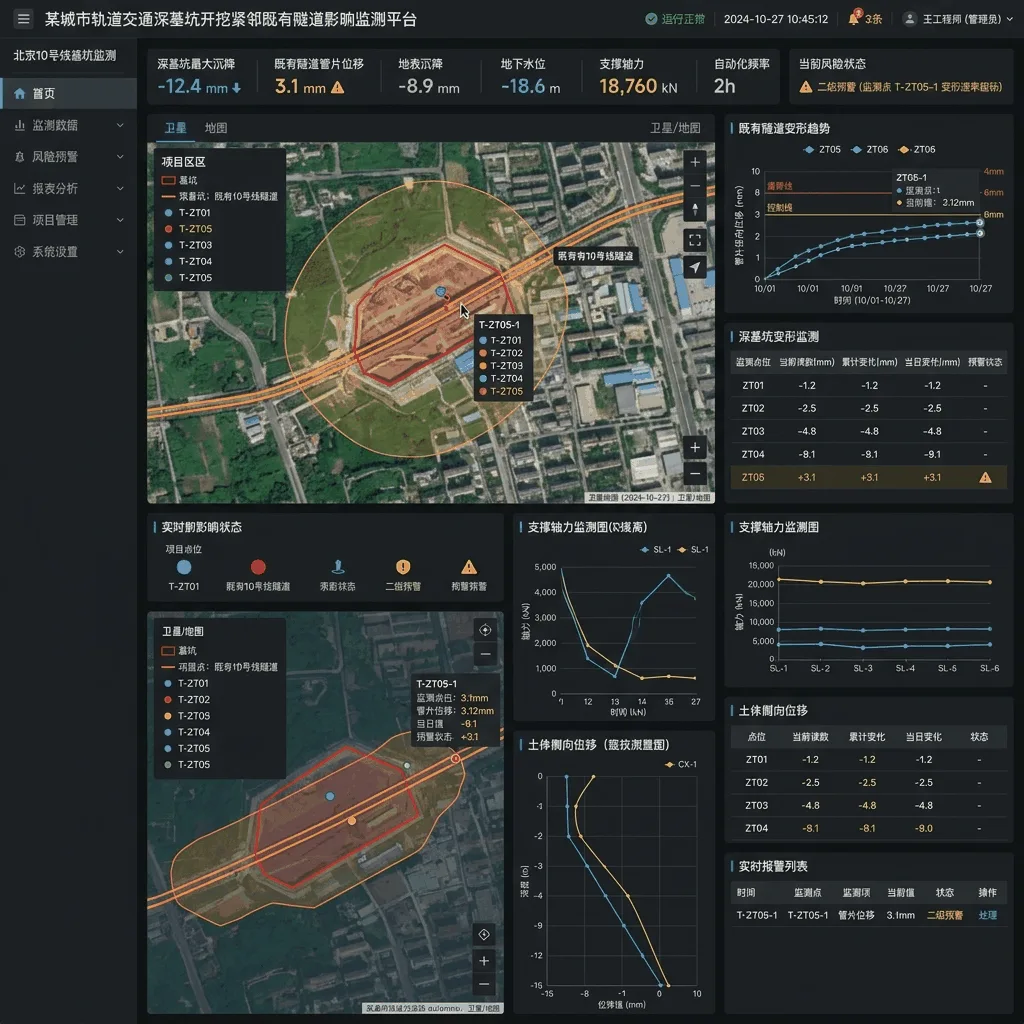
Task: Toggle blue SL-1 series in axial force legend
Action: click(x=656, y=550)
